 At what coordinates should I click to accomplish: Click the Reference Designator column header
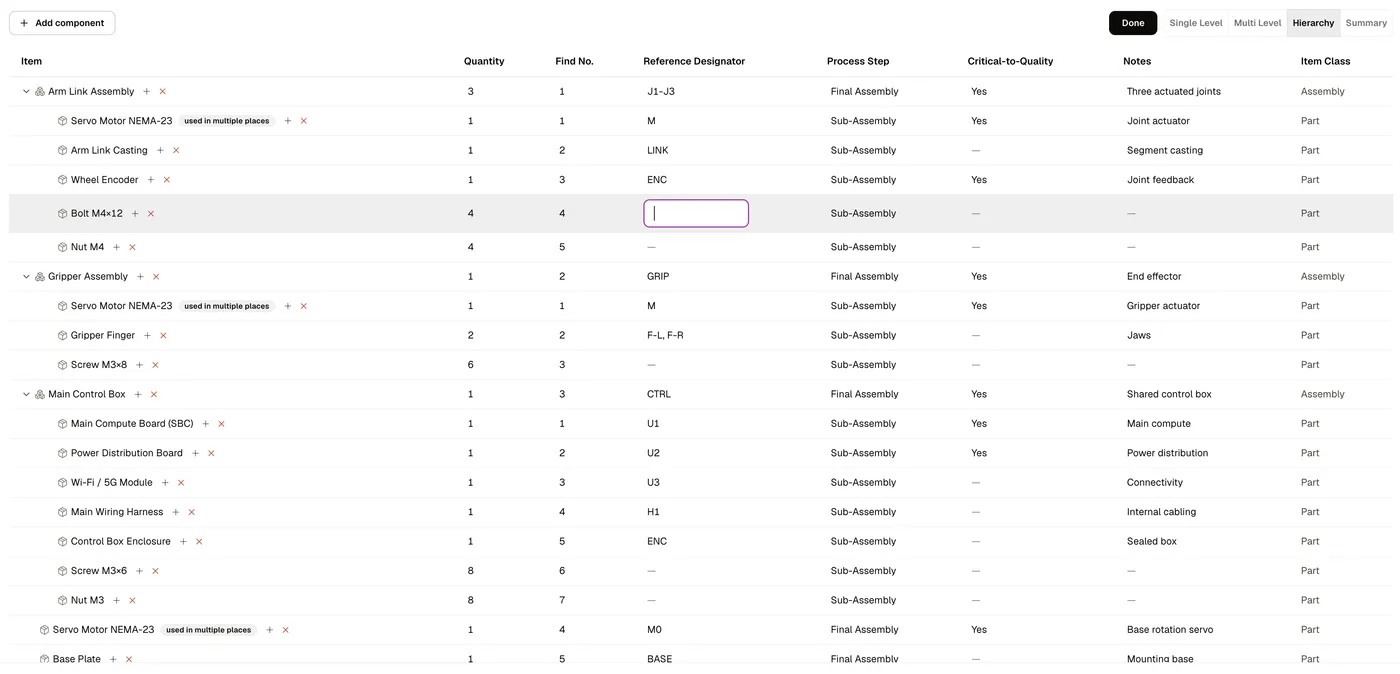coord(694,61)
